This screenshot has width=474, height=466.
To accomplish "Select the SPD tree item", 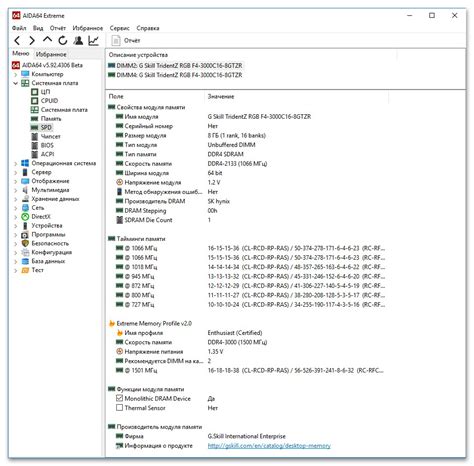I will coord(41,127).
